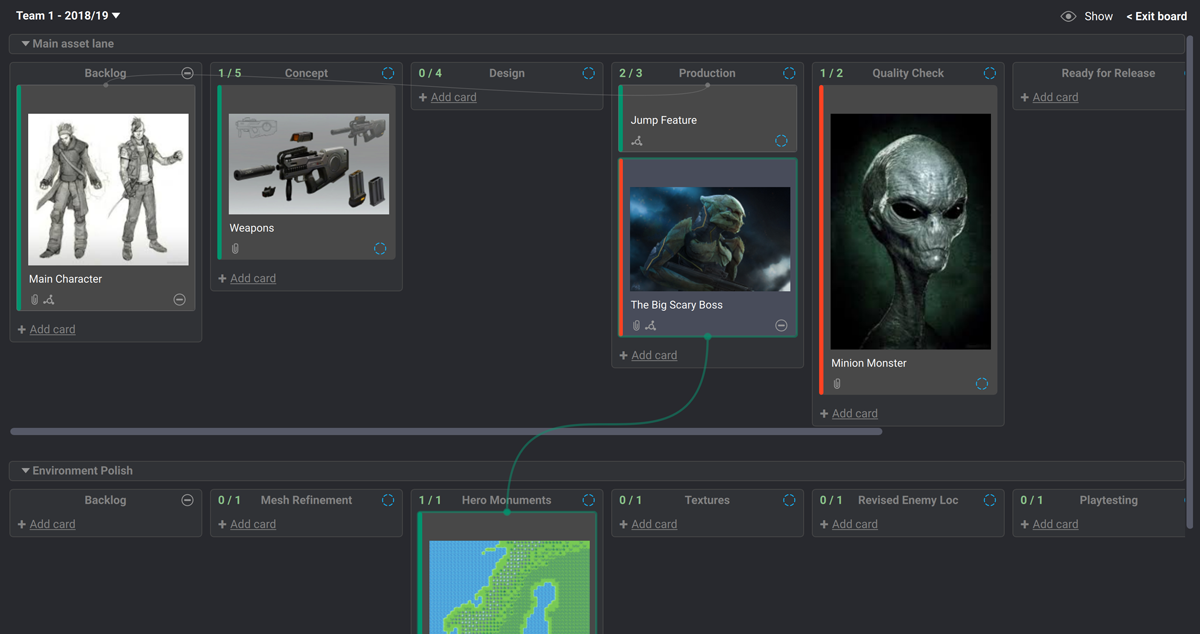
Task: Click the paperclip attachment icon on Weapons card
Action: coord(235,249)
